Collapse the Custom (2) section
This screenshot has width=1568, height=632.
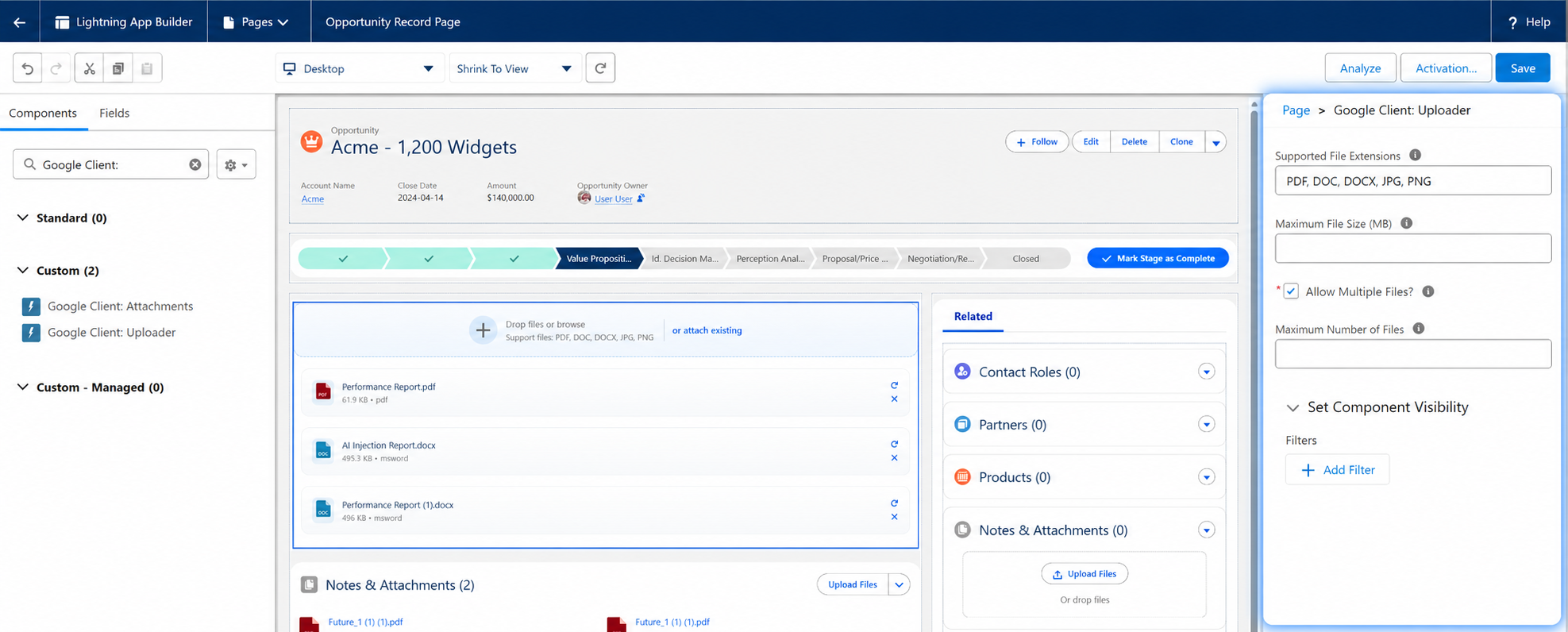(23, 270)
